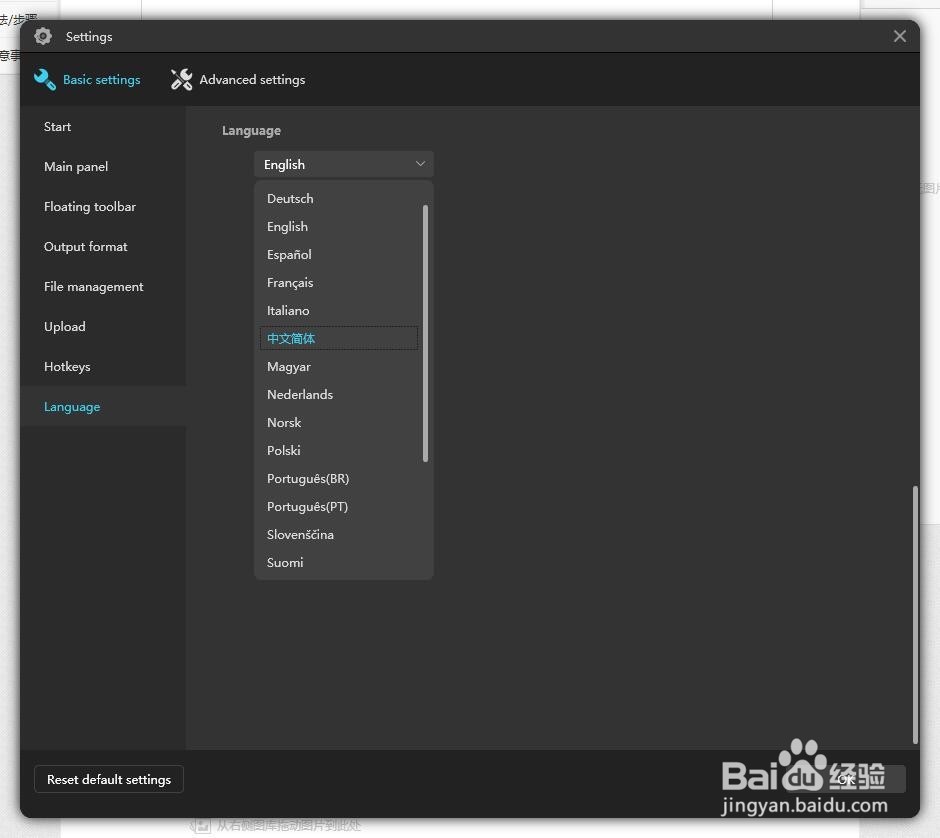Choose Norsk from language list
The height and width of the screenshot is (838, 940).
point(339,423)
